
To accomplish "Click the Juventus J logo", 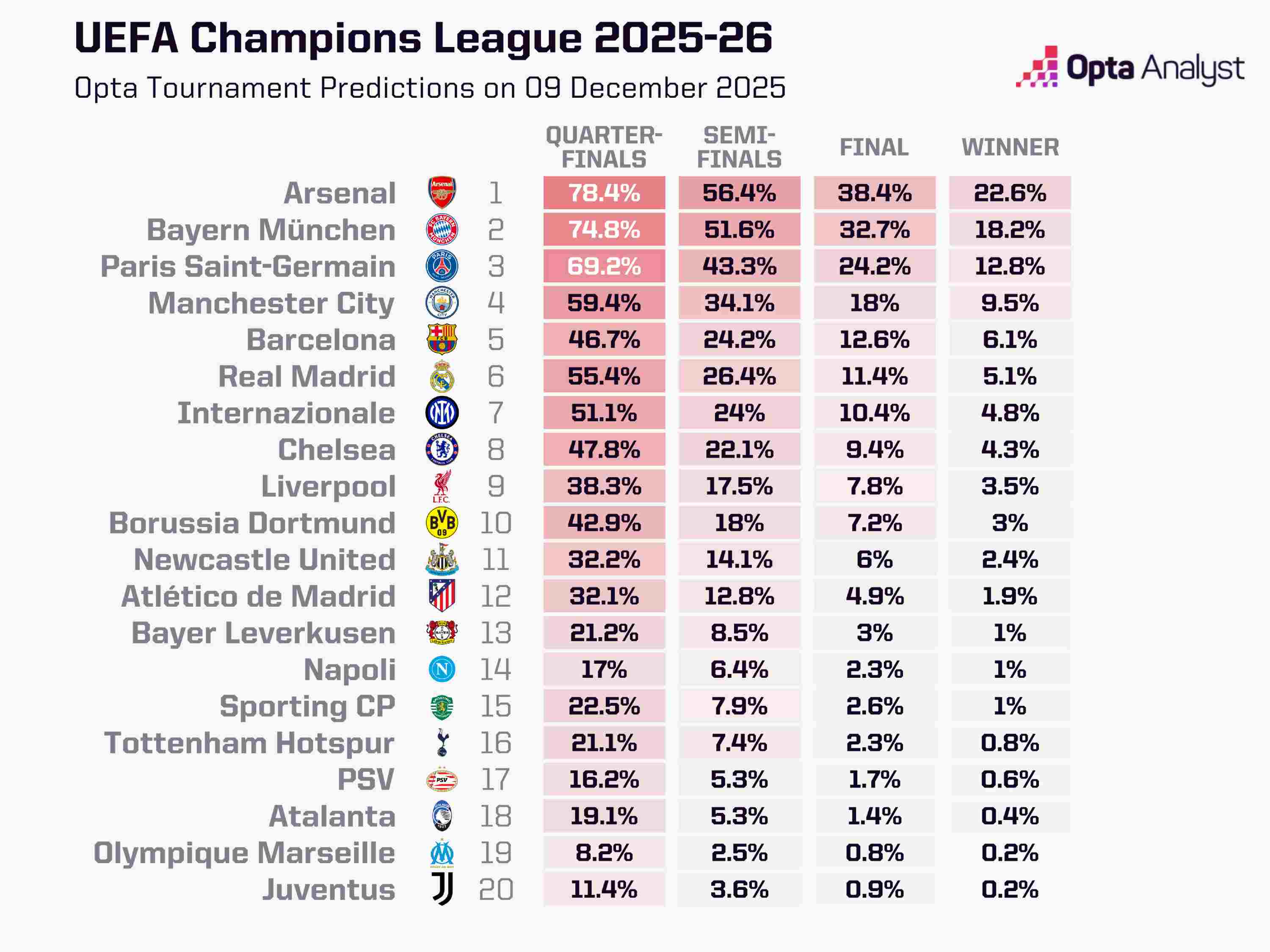I will pyautogui.click(x=442, y=889).
